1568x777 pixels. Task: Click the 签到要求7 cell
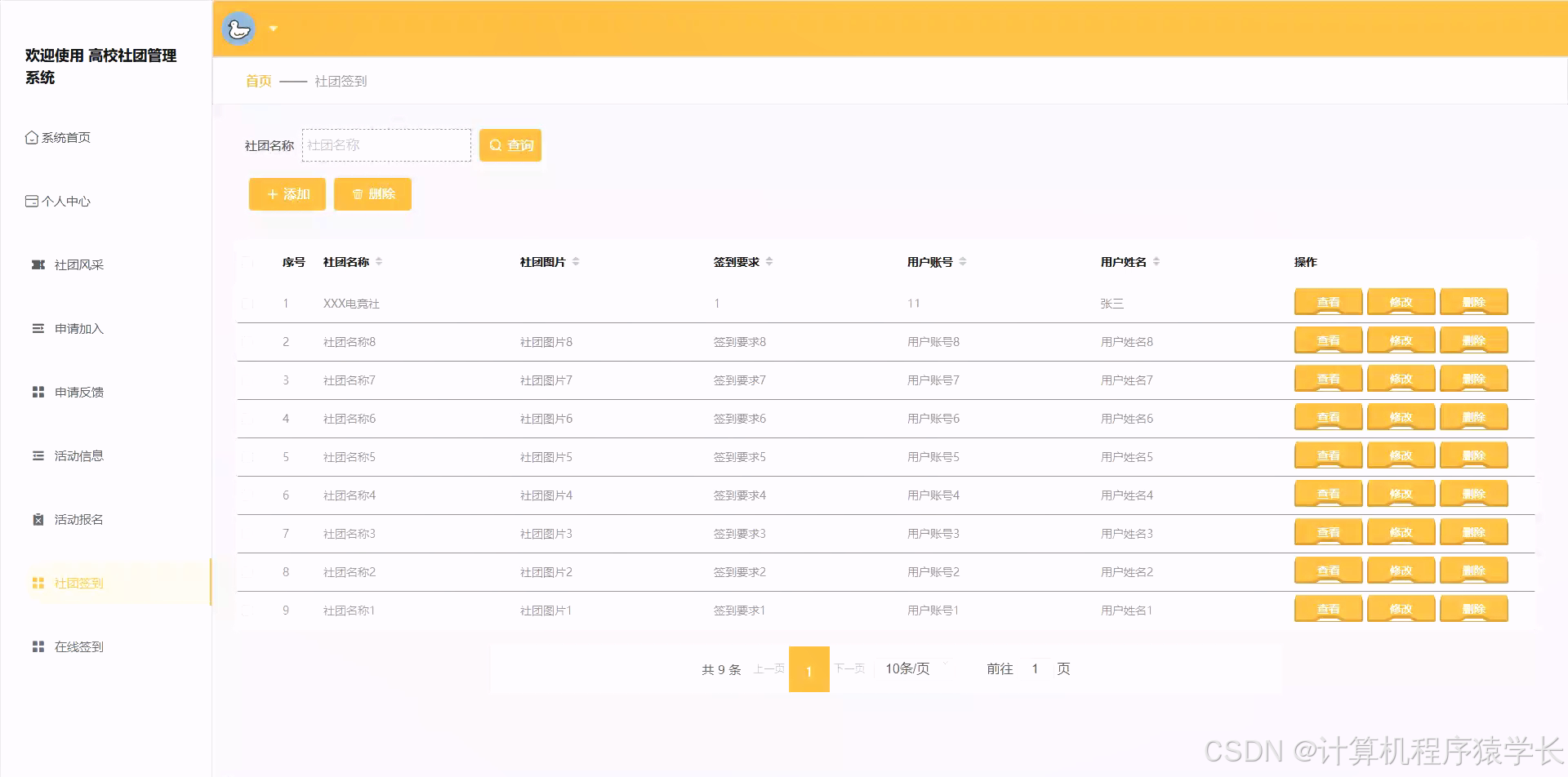coord(740,380)
